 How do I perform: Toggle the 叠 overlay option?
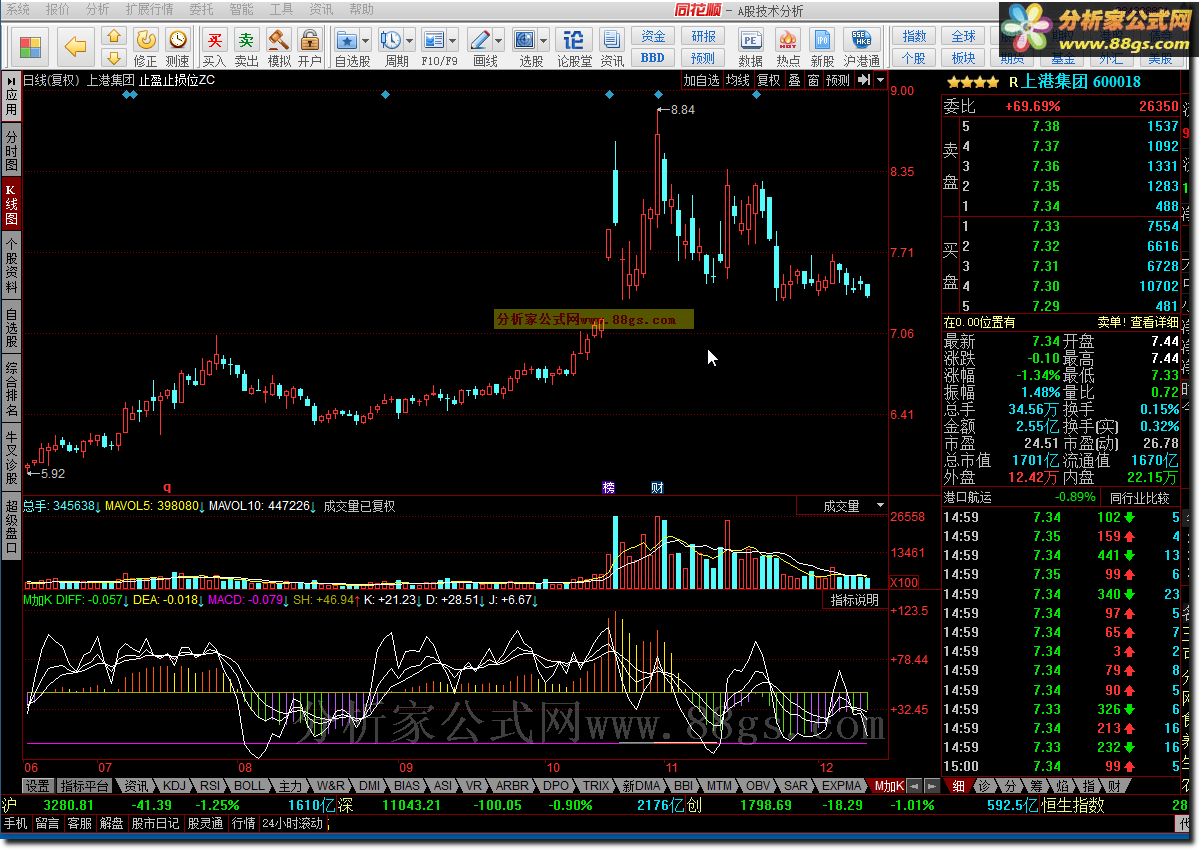[x=794, y=80]
